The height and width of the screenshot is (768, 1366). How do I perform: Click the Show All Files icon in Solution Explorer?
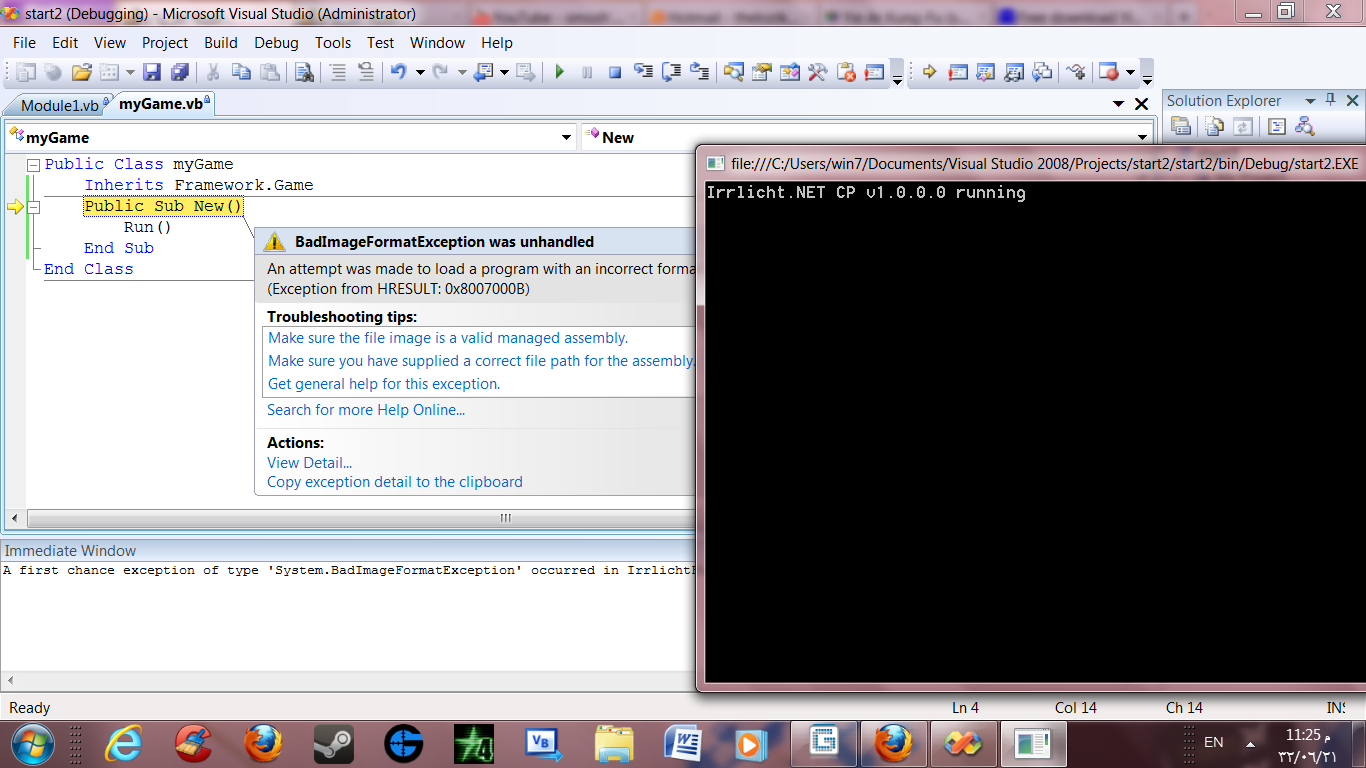(x=1214, y=127)
